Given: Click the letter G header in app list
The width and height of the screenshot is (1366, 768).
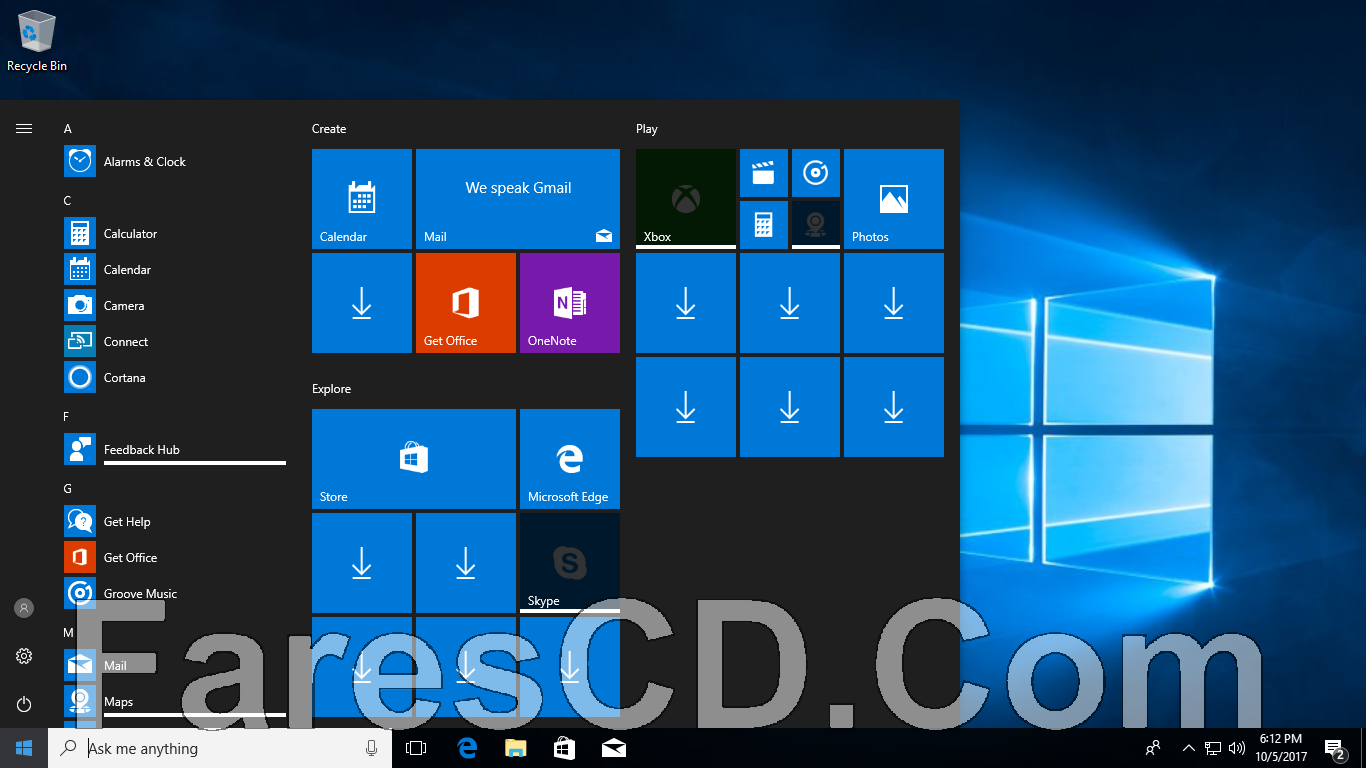Looking at the screenshot, I should point(68,489).
